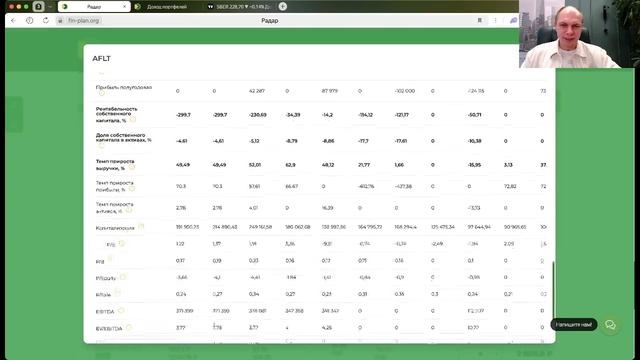
Task: Click the info icon under Доля собственного капитала в активах
Action: (x=101, y=146)
